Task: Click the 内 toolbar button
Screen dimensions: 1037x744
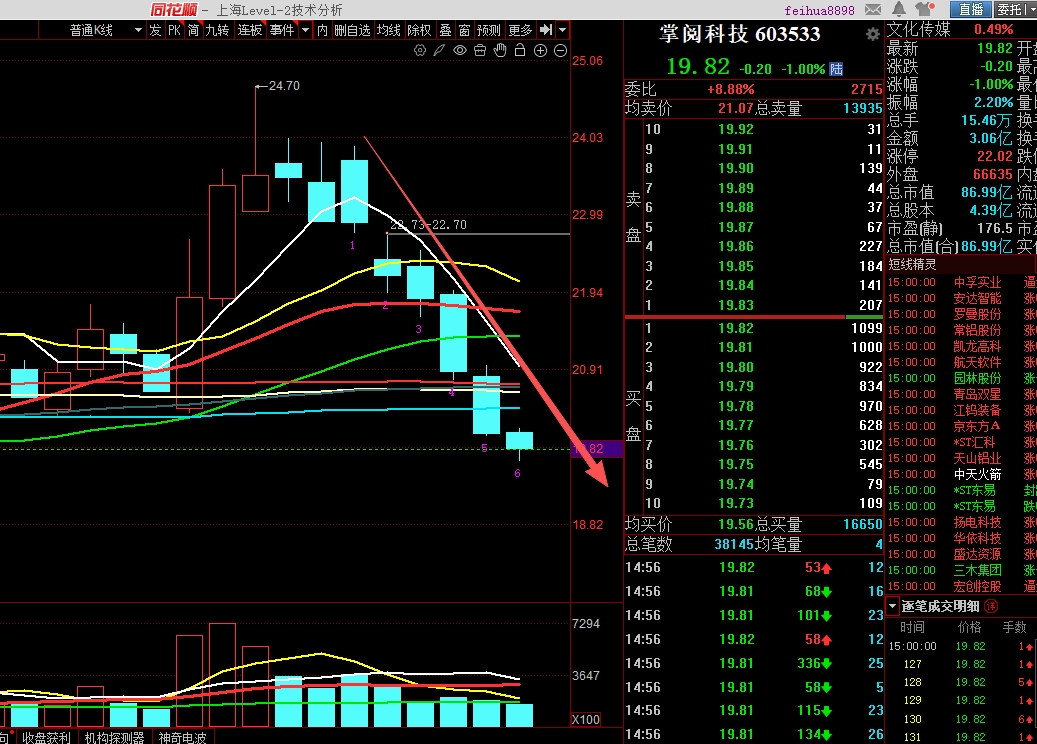Action: pos(322,30)
